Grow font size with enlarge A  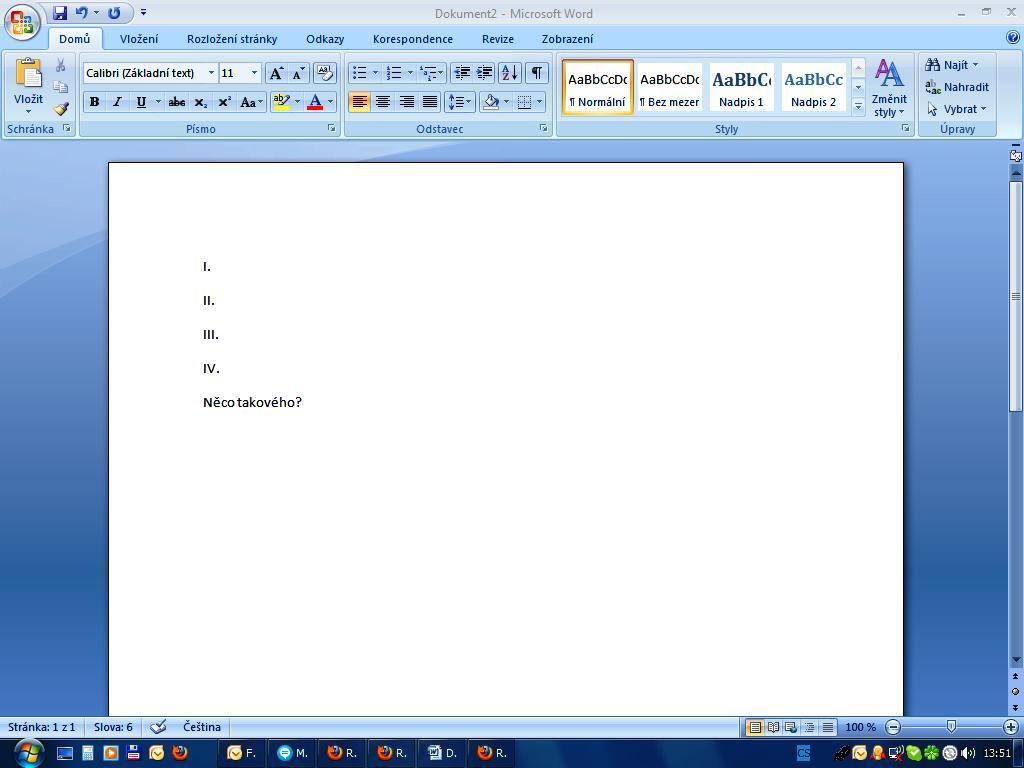click(276, 73)
